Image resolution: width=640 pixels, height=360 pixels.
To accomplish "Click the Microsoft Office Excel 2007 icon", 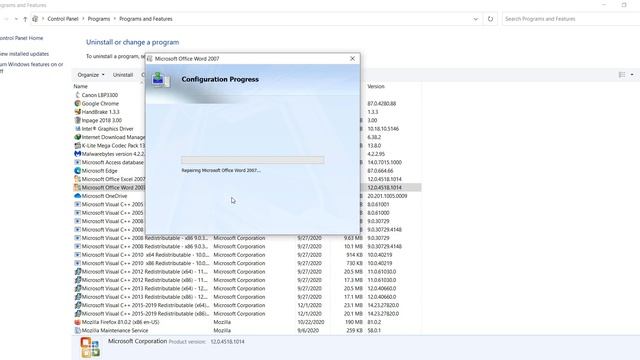I will point(78,179).
